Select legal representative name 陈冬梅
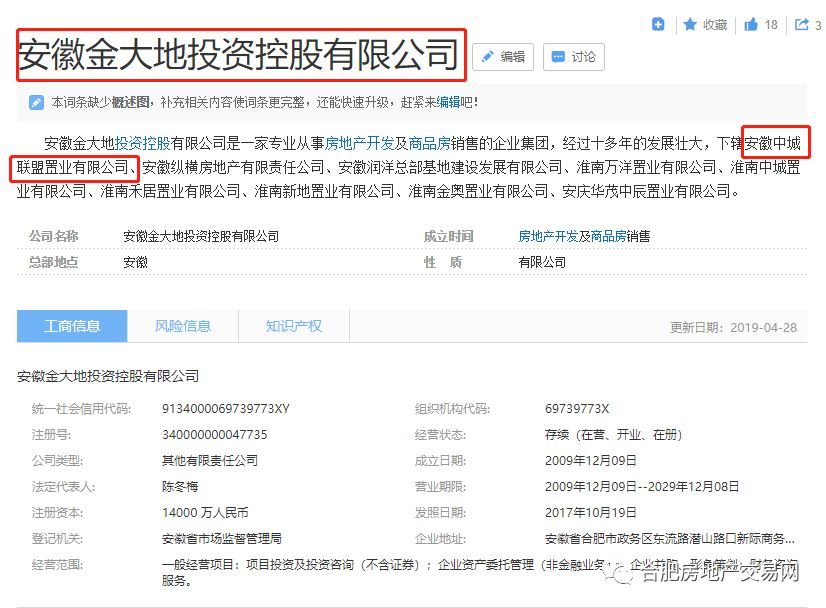This screenshot has height=608, width=826. click(180, 487)
